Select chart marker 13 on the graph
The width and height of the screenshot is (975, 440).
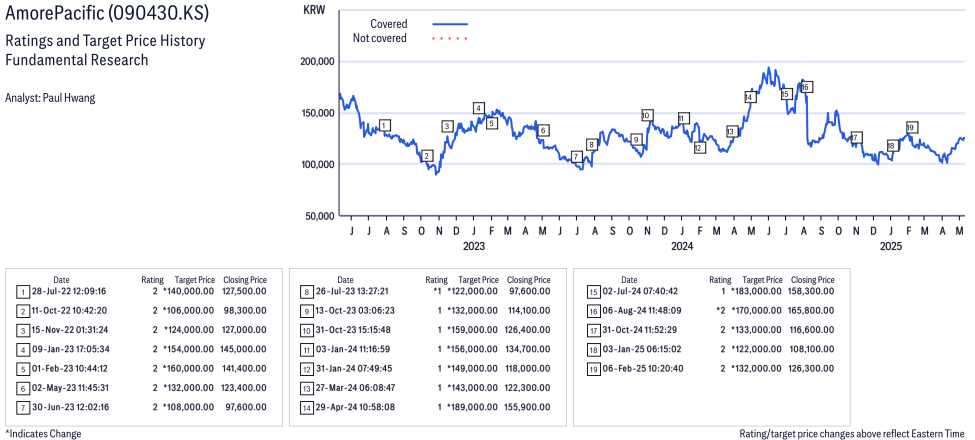click(731, 132)
